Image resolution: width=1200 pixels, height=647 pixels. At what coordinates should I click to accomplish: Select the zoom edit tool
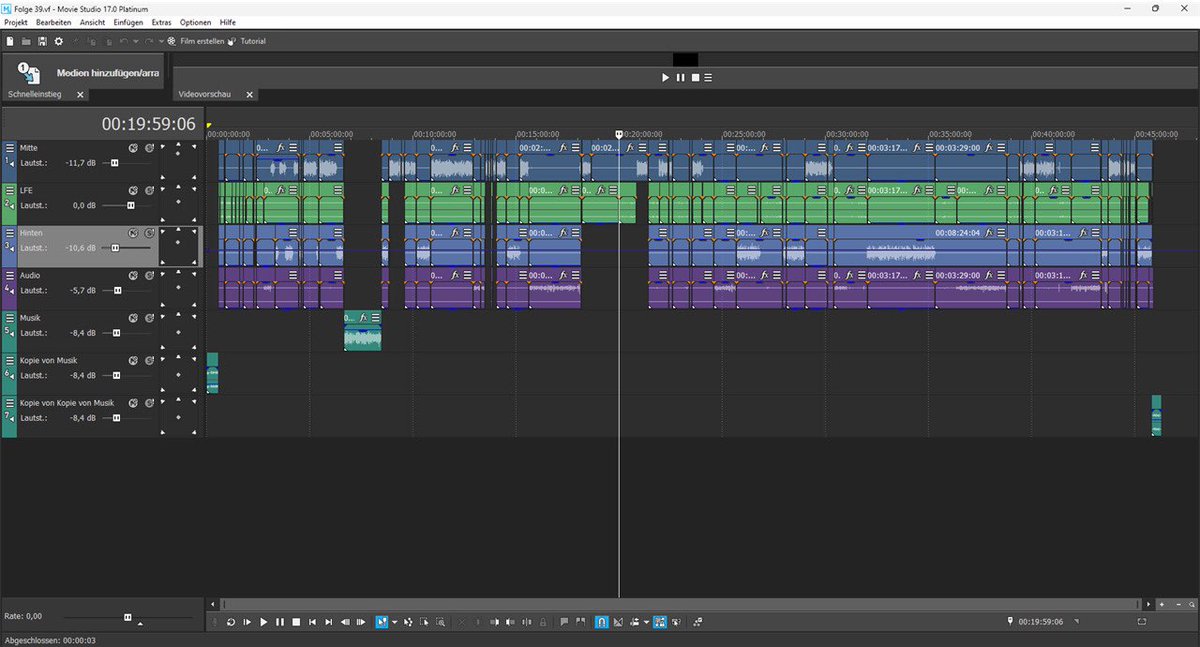click(440, 622)
